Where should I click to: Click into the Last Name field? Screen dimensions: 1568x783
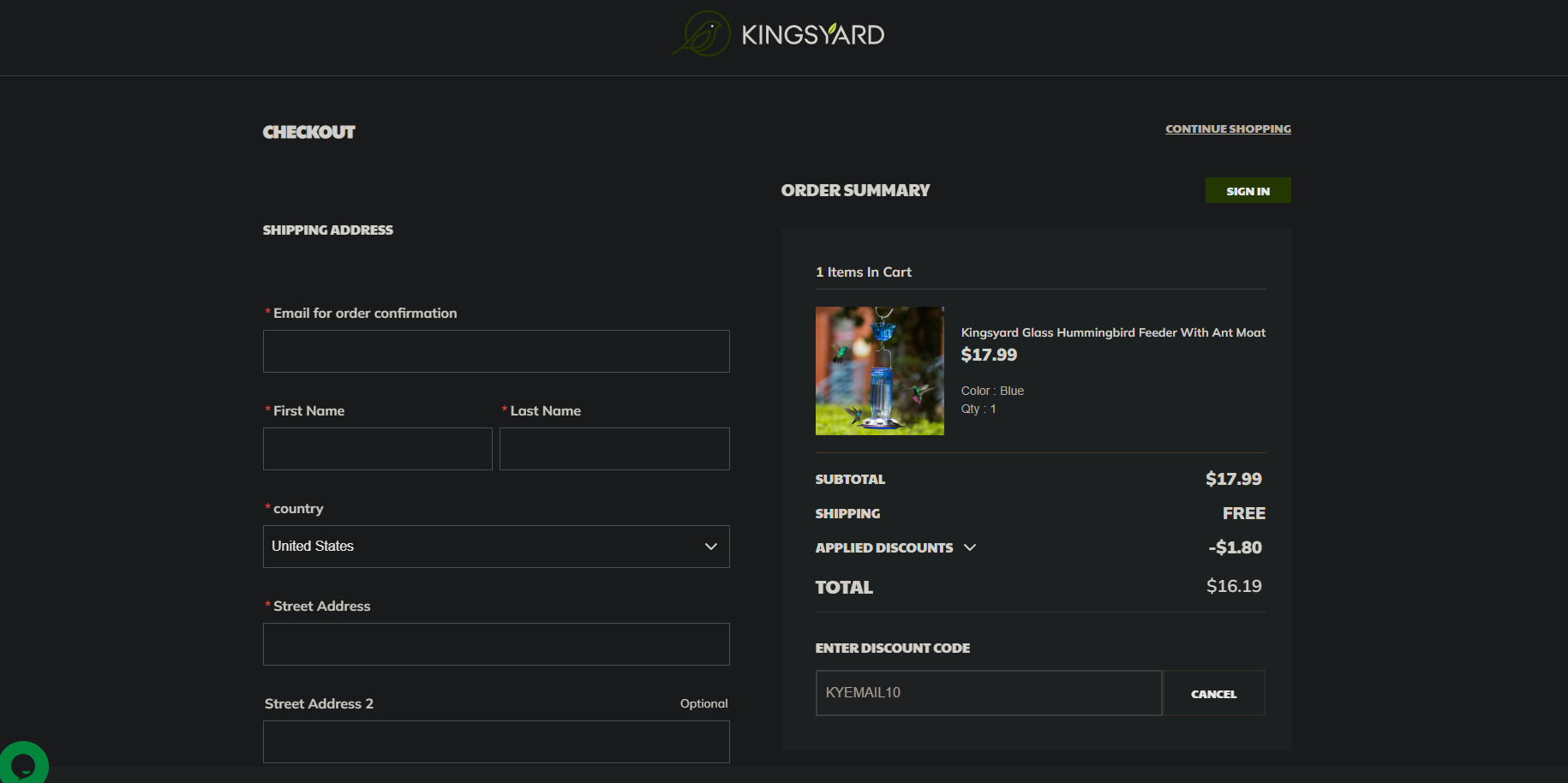pyautogui.click(x=614, y=449)
